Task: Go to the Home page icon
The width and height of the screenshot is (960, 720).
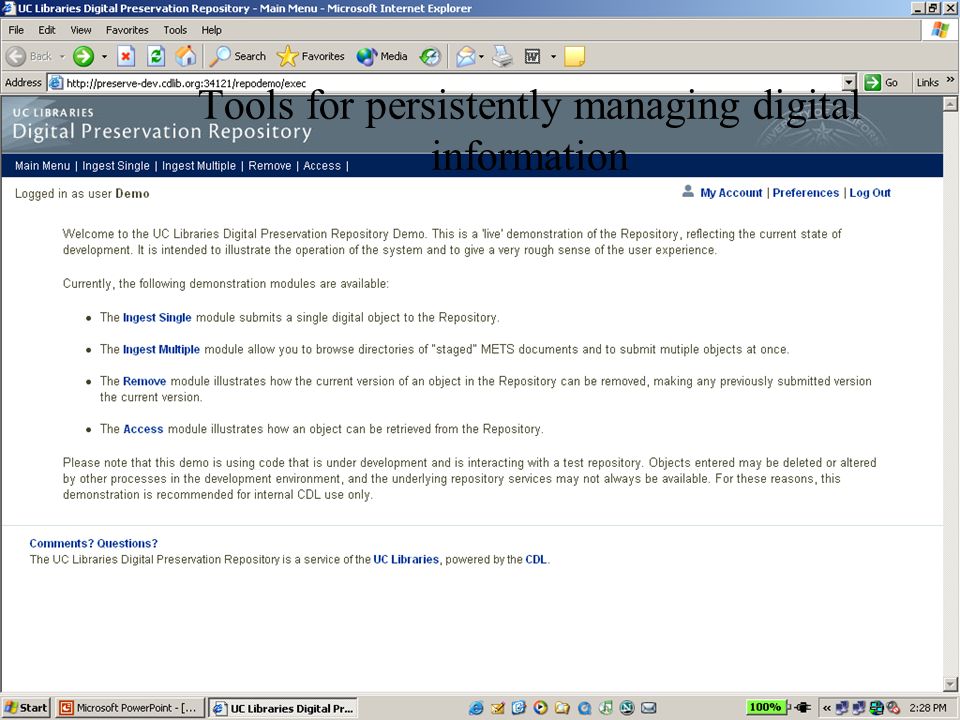Action: pyautogui.click(x=186, y=56)
